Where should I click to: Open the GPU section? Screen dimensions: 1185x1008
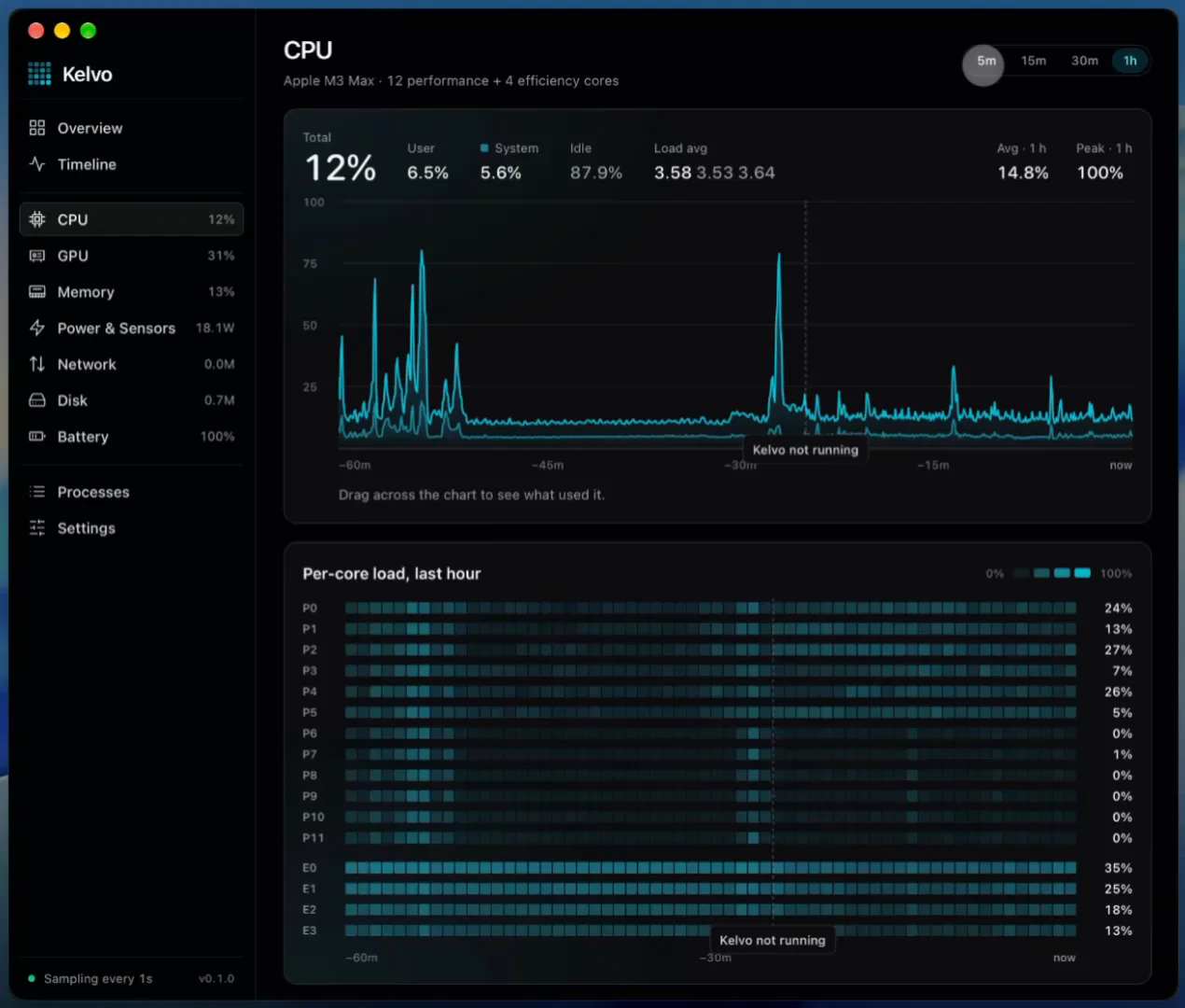pyautogui.click(x=131, y=256)
